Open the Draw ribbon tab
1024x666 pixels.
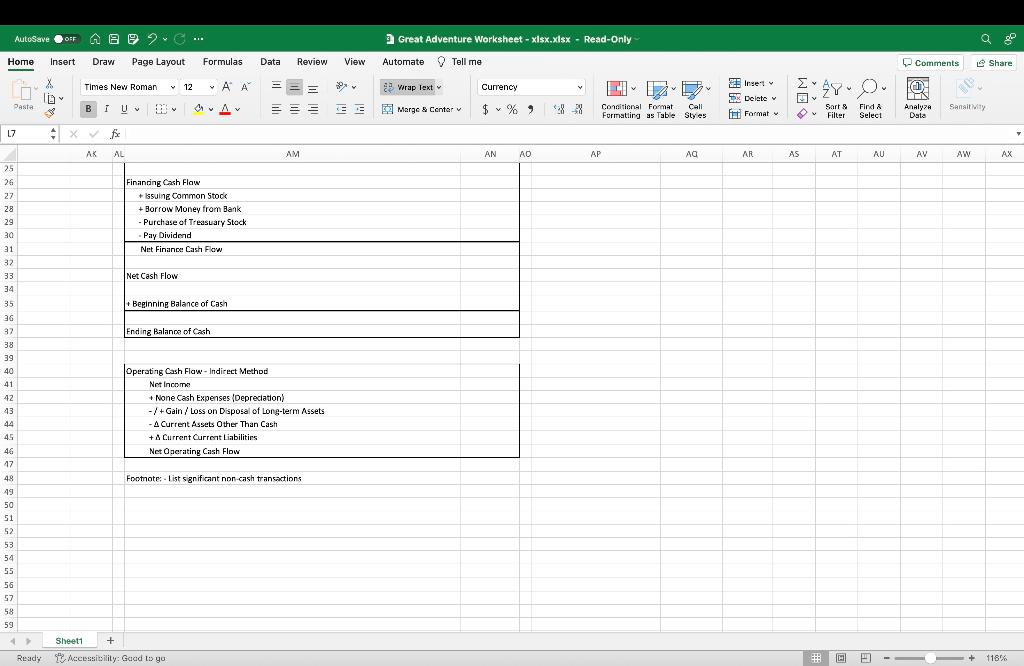pyautogui.click(x=103, y=62)
